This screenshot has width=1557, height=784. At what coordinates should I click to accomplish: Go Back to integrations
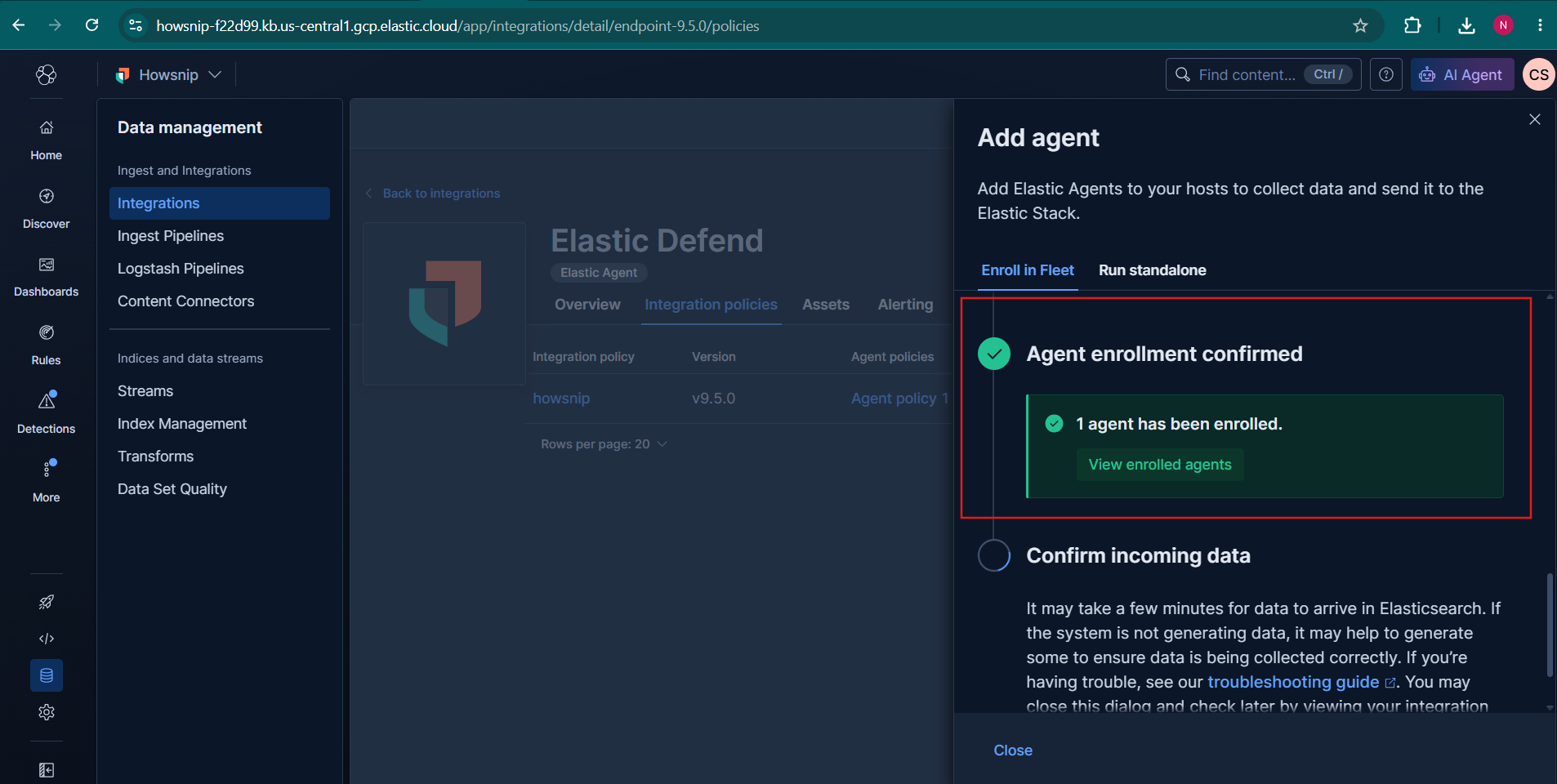click(432, 194)
